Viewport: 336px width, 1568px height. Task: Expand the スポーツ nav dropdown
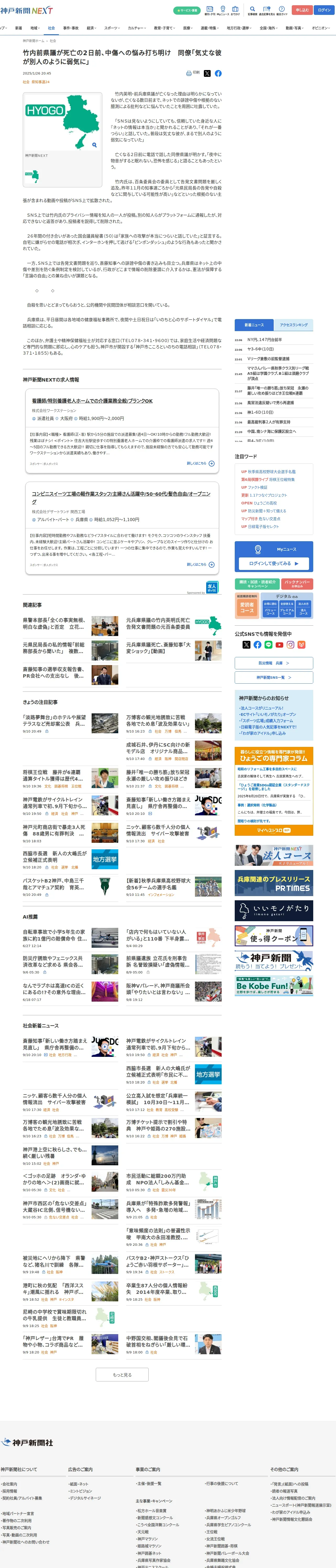[x=112, y=28]
